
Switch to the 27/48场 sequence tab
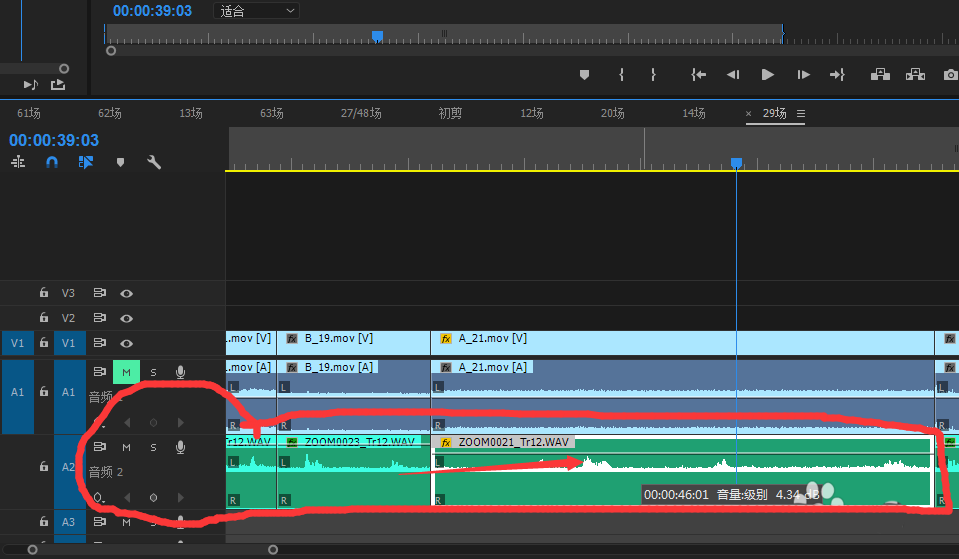coord(361,114)
